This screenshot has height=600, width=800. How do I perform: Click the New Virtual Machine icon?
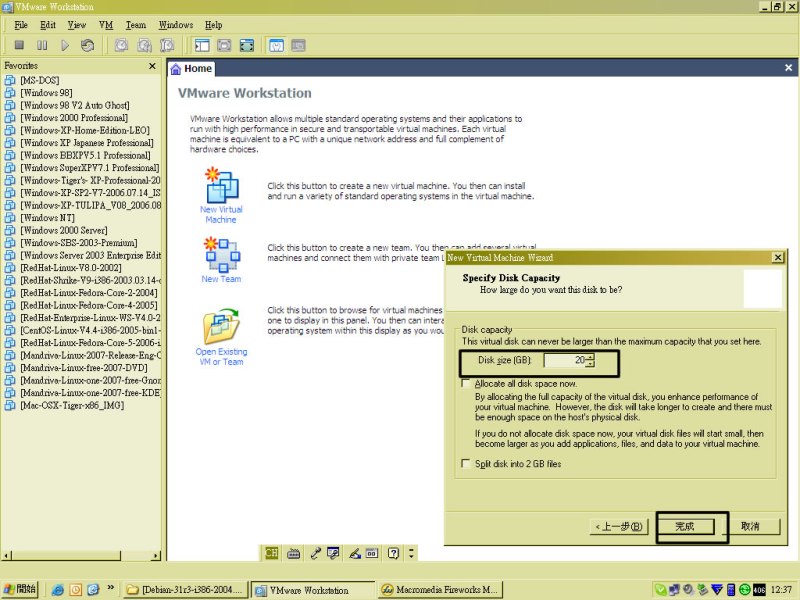coord(221,185)
